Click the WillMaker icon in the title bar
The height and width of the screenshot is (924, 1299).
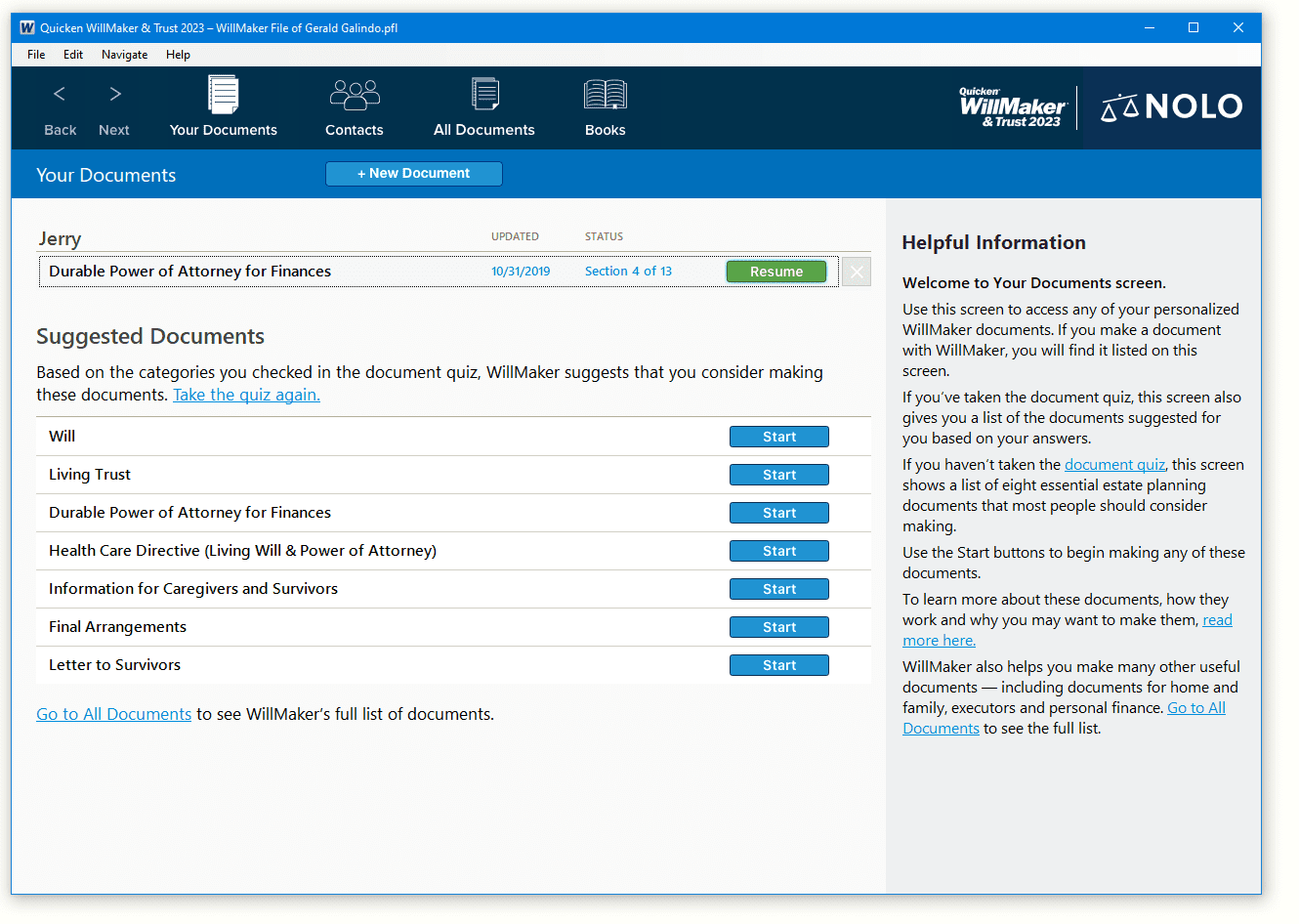(x=26, y=27)
